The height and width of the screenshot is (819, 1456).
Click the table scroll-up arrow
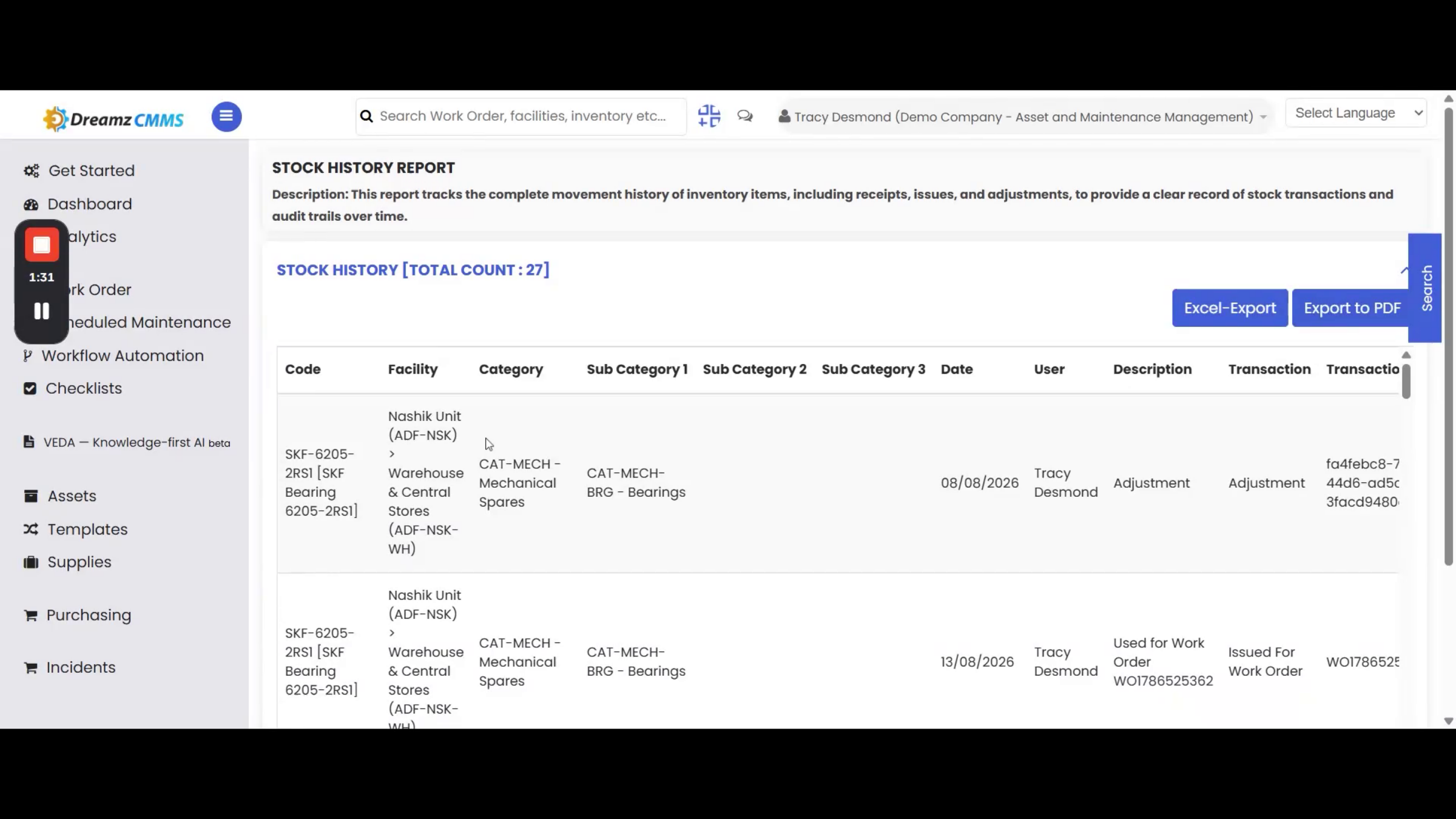[1406, 355]
